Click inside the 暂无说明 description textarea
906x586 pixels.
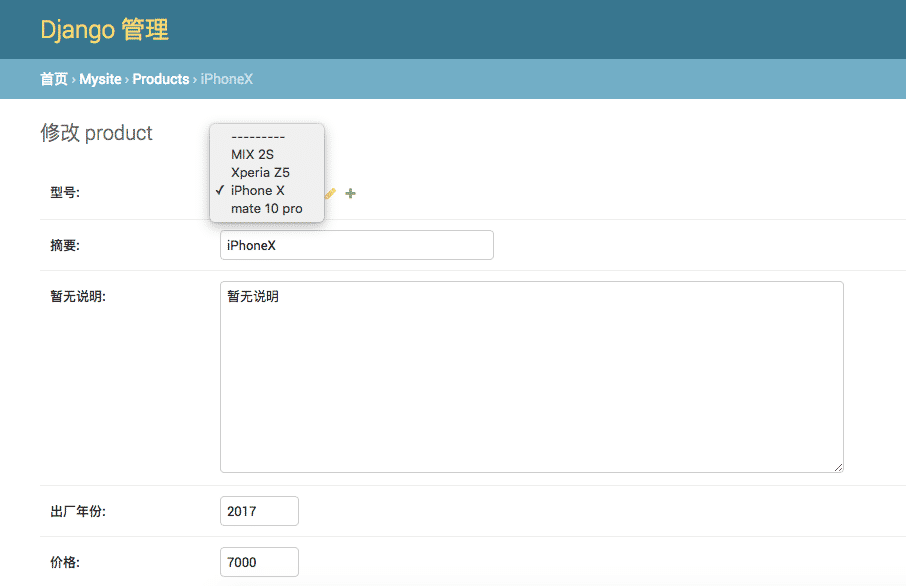(x=532, y=377)
